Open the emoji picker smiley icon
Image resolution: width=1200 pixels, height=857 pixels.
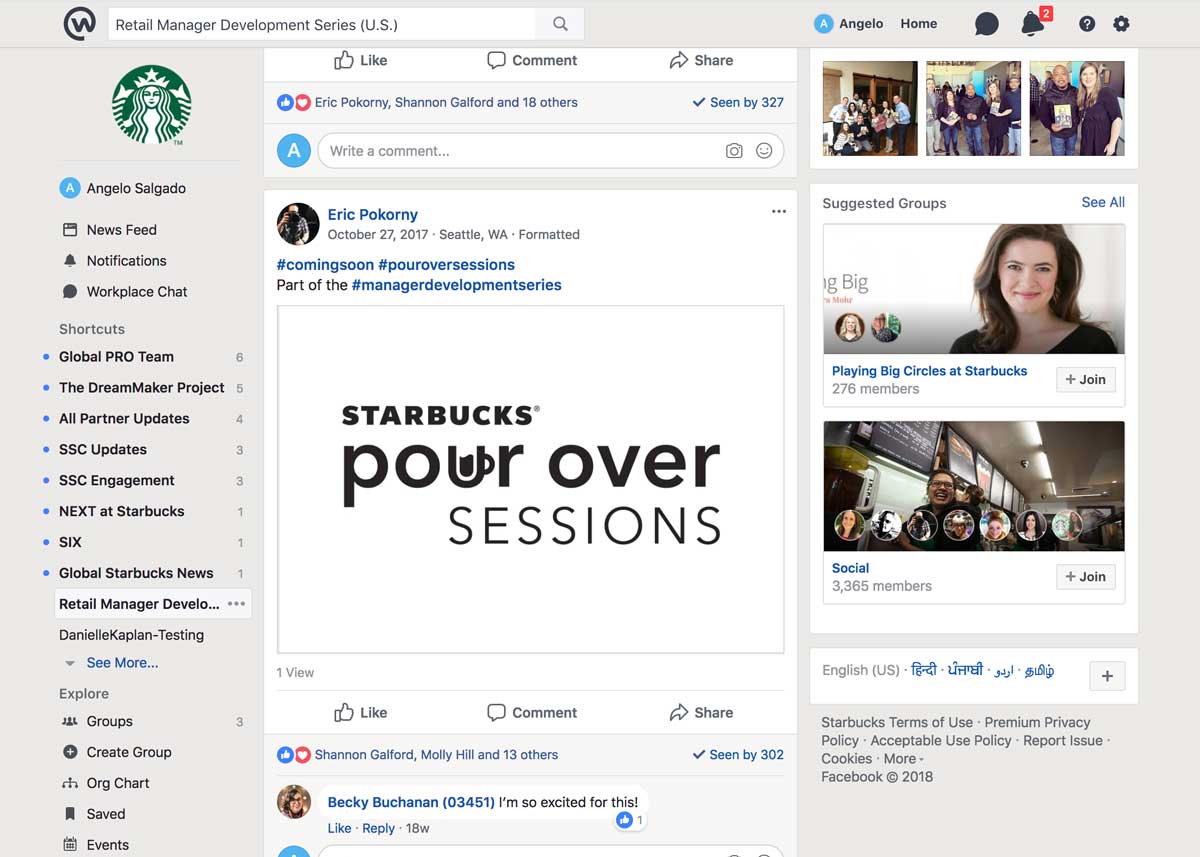[x=764, y=151]
